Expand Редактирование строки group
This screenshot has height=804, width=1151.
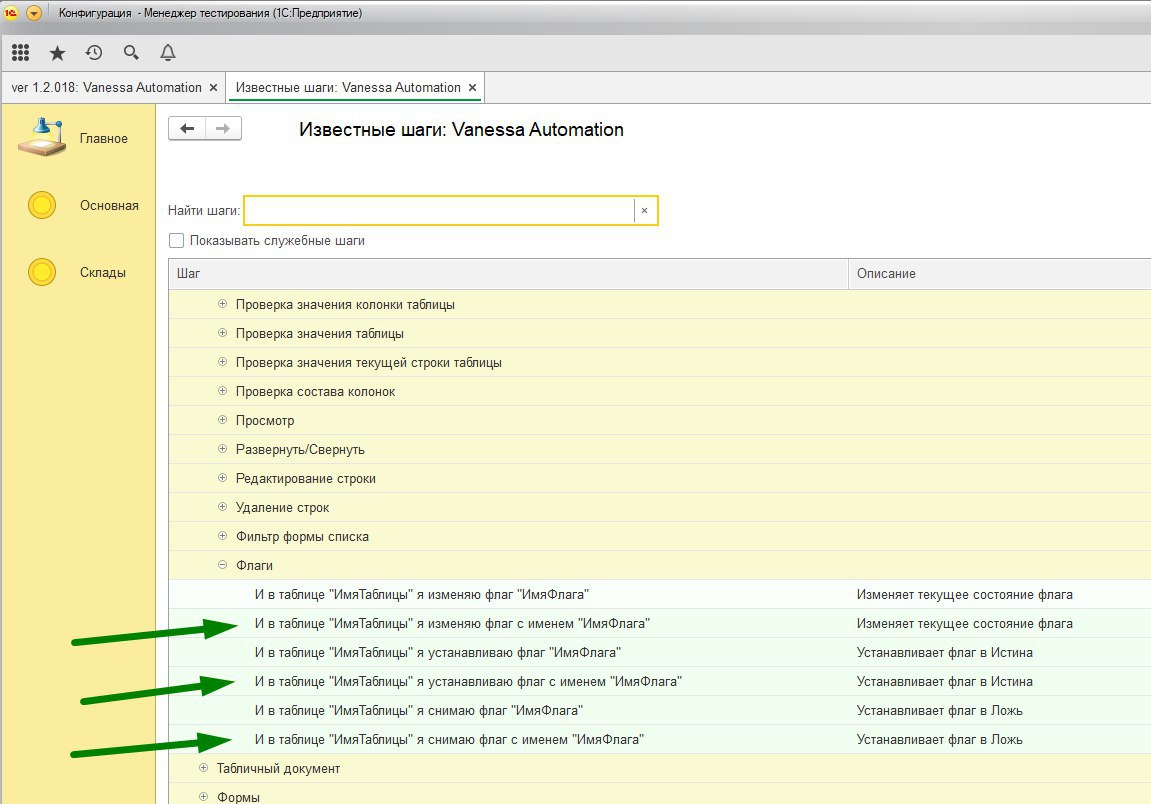pyautogui.click(x=222, y=477)
